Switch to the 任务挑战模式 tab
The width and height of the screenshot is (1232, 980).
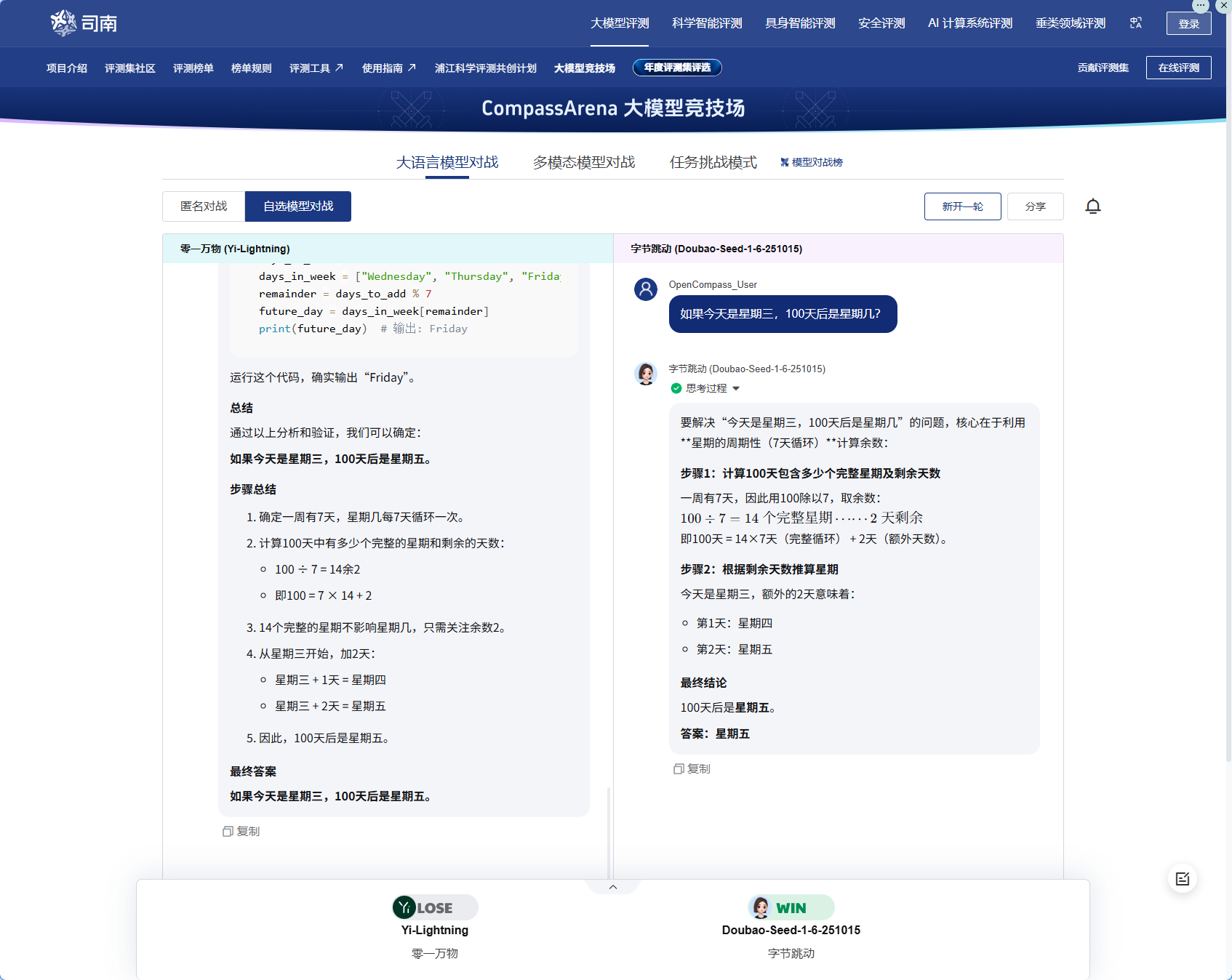click(x=713, y=162)
